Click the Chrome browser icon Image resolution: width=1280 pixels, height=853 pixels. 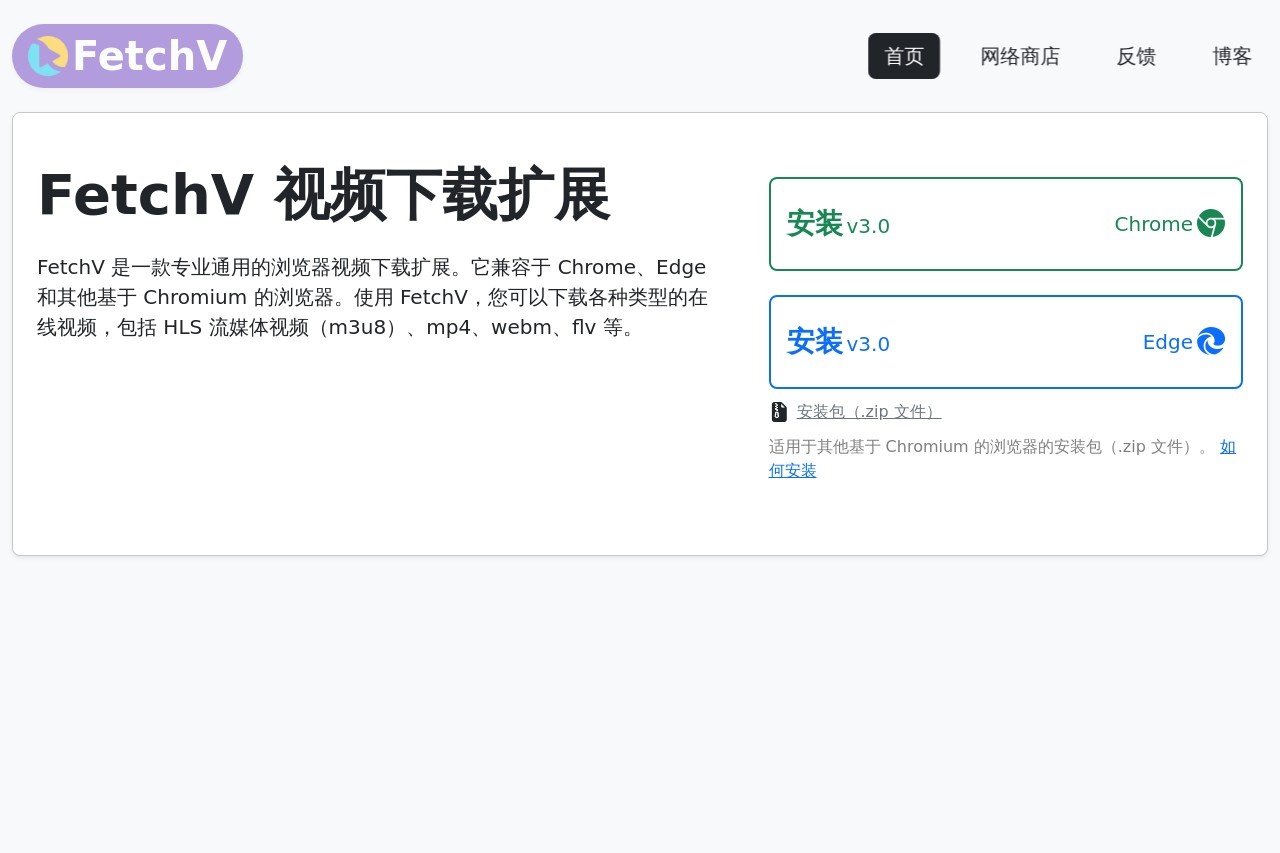tap(1210, 223)
